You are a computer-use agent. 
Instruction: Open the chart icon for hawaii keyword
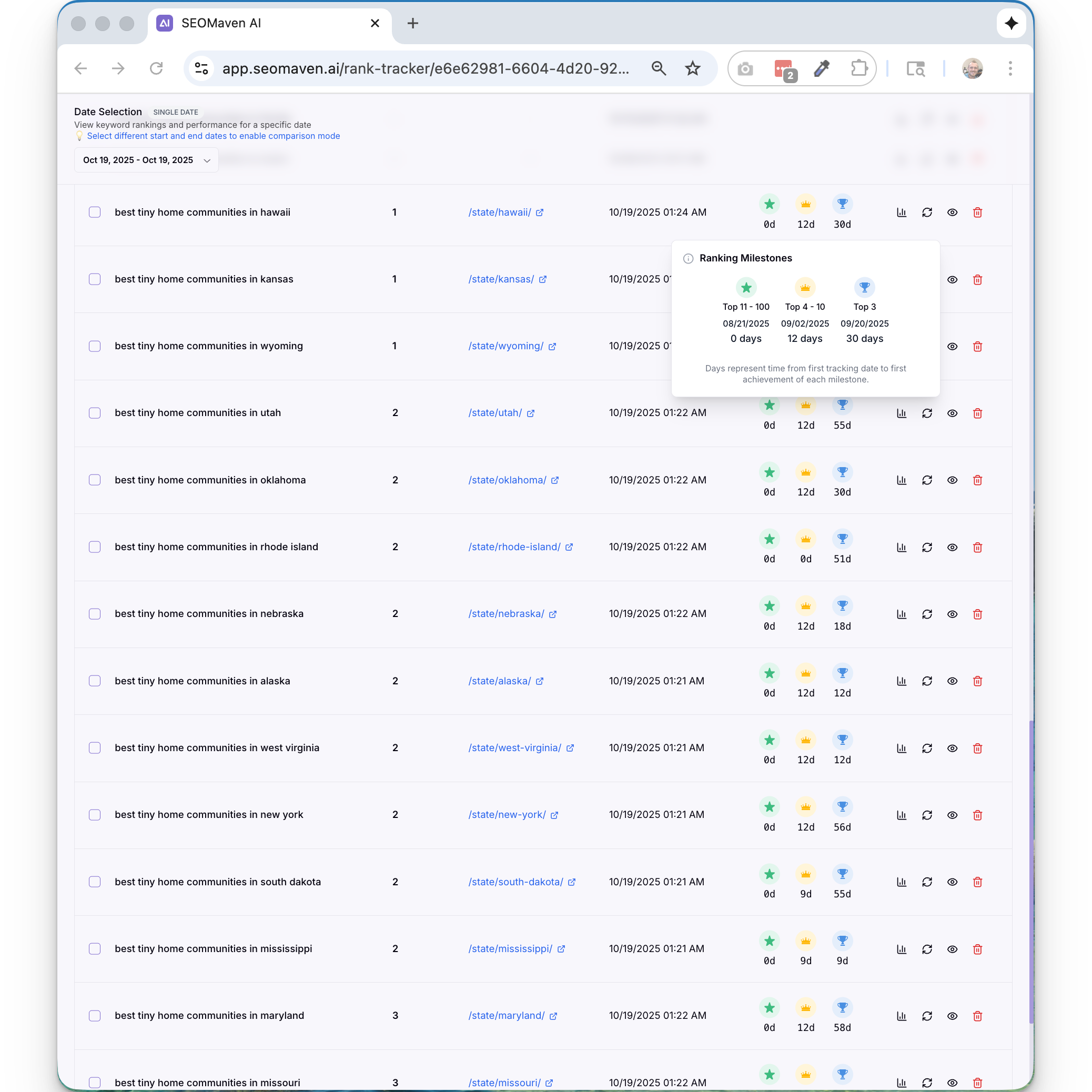point(902,213)
